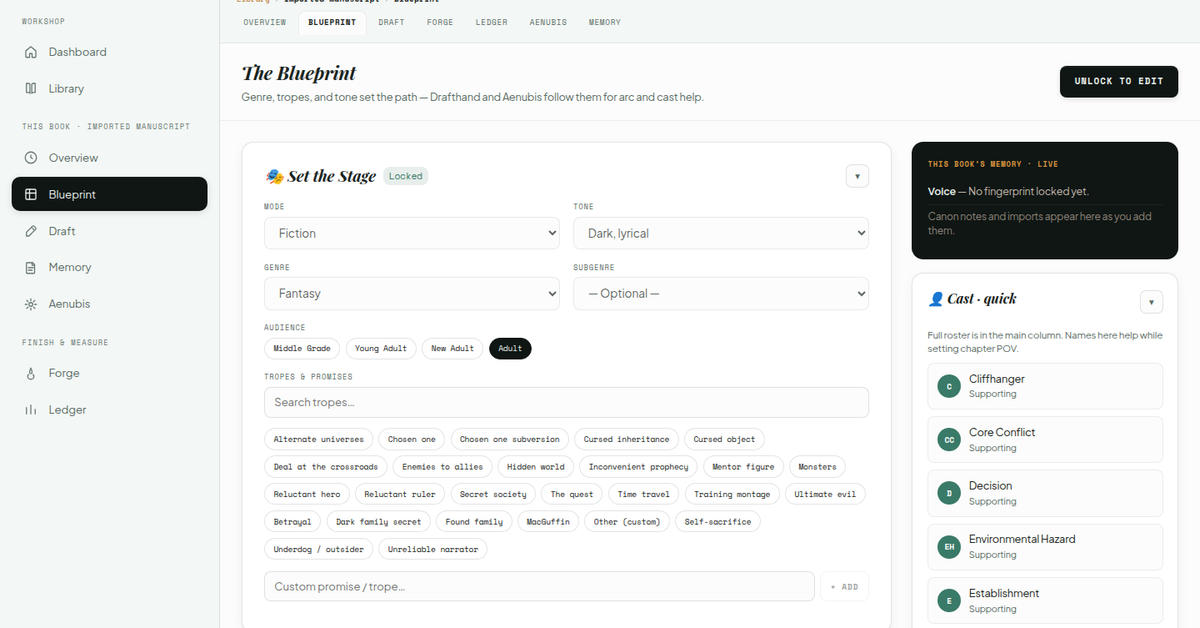Toggle the Hidden world trope
1200x628 pixels.
(535, 467)
